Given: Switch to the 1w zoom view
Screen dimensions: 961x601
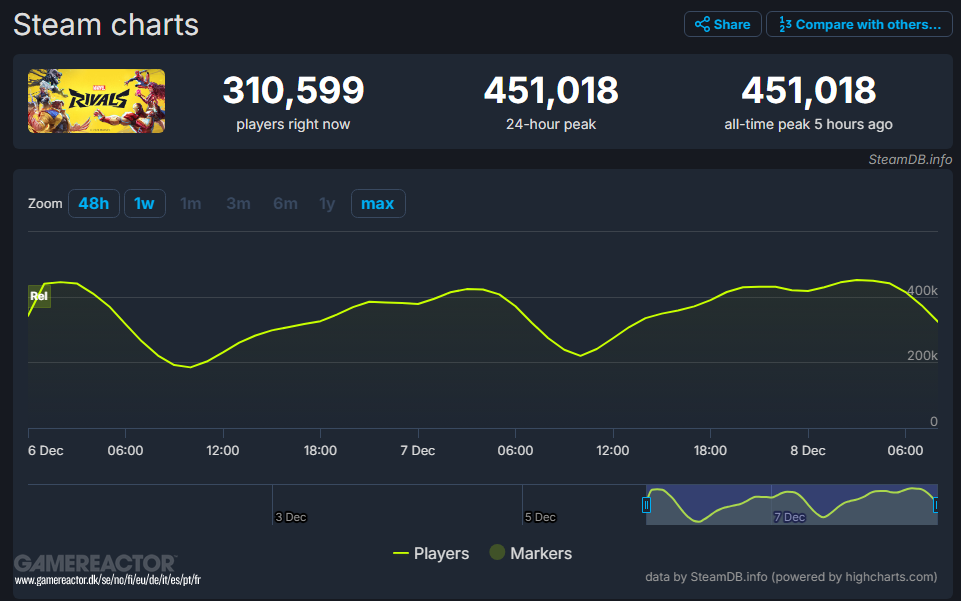Looking at the screenshot, I should (x=144, y=203).
